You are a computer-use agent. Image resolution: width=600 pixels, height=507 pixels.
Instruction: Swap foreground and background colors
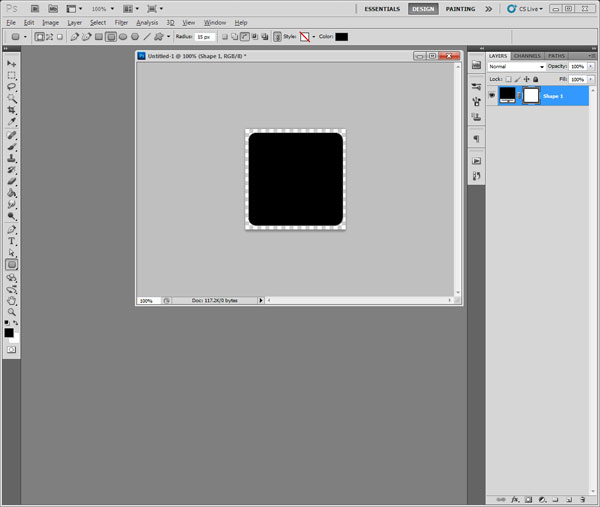tap(16, 323)
